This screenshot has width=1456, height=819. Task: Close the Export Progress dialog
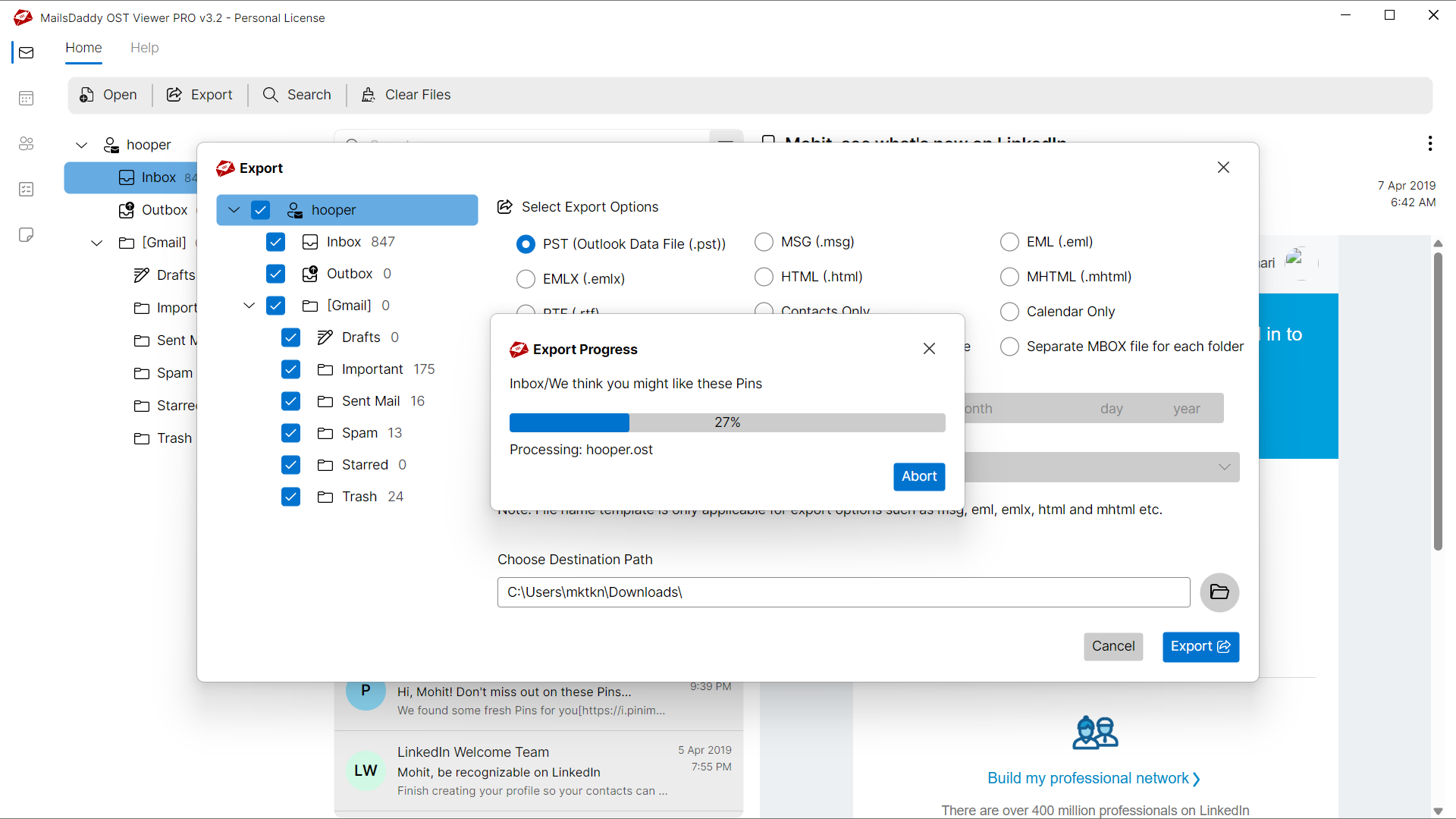tap(929, 349)
